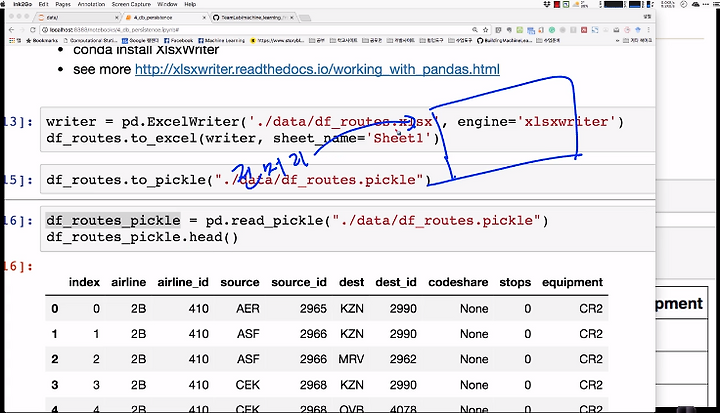Open the Edit menu
Viewport: 720px width, 413px height.
pyautogui.click(x=44, y=4)
